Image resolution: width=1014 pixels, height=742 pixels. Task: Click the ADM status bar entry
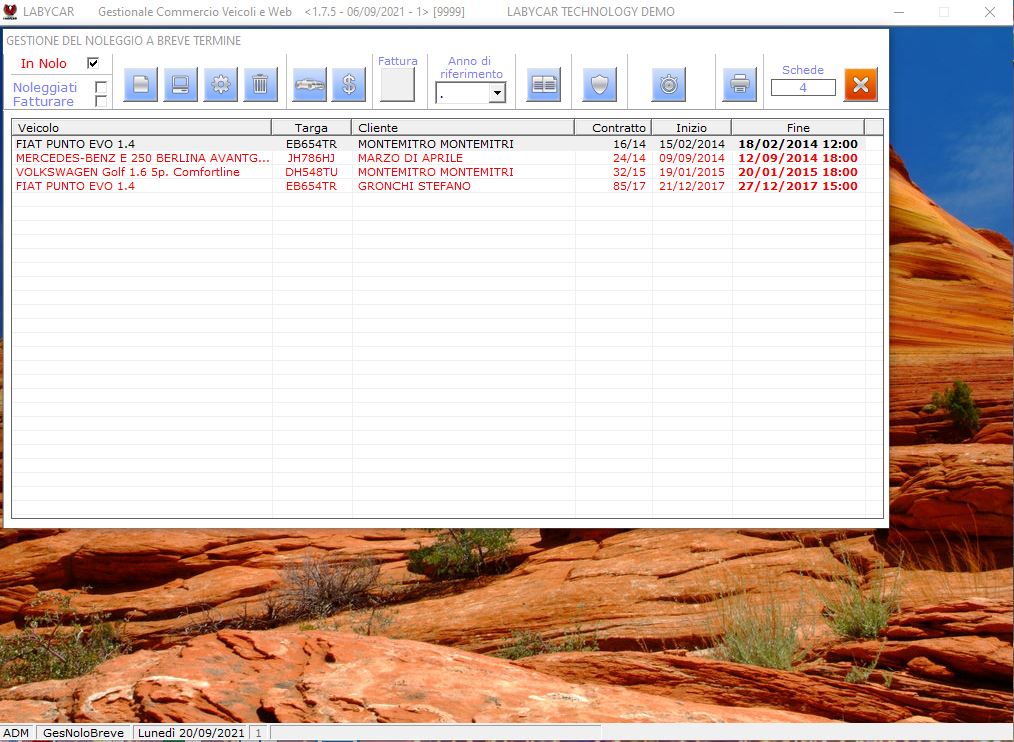click(x=16, y=733)
